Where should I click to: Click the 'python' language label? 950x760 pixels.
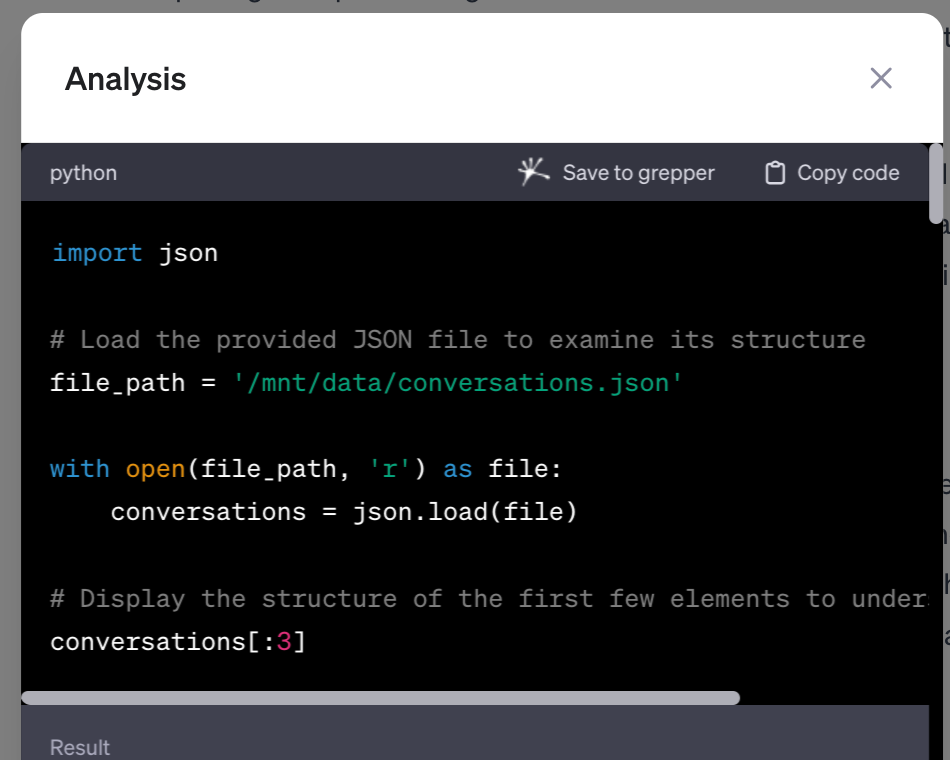pyautogui.click(x=83, y=173)
